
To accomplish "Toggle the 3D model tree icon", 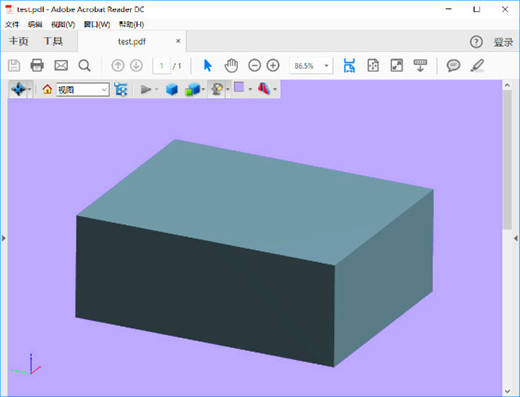I will [120, 89].
